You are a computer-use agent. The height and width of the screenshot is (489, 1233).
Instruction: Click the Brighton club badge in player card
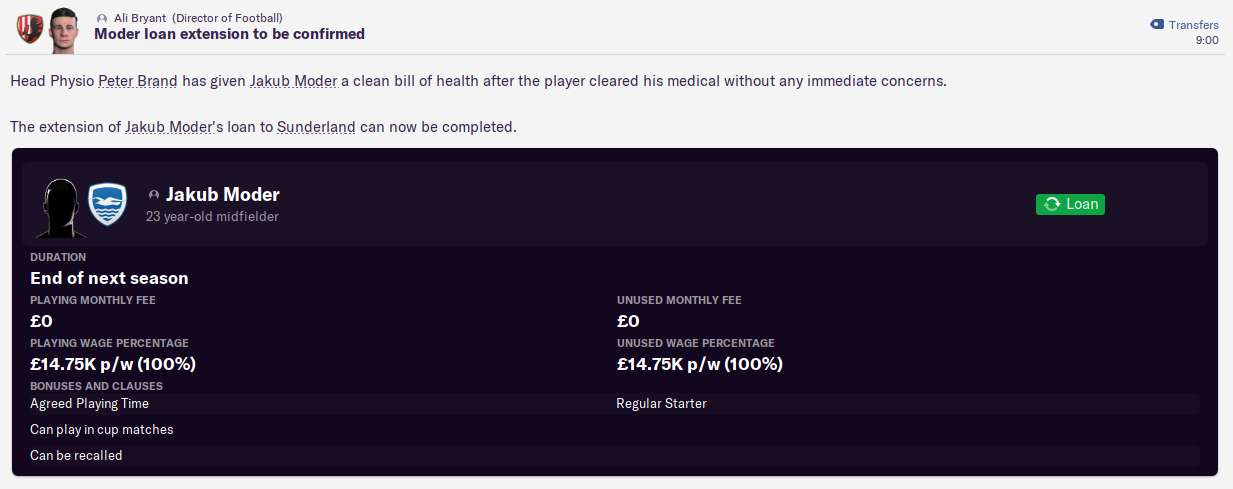(107, 204)
